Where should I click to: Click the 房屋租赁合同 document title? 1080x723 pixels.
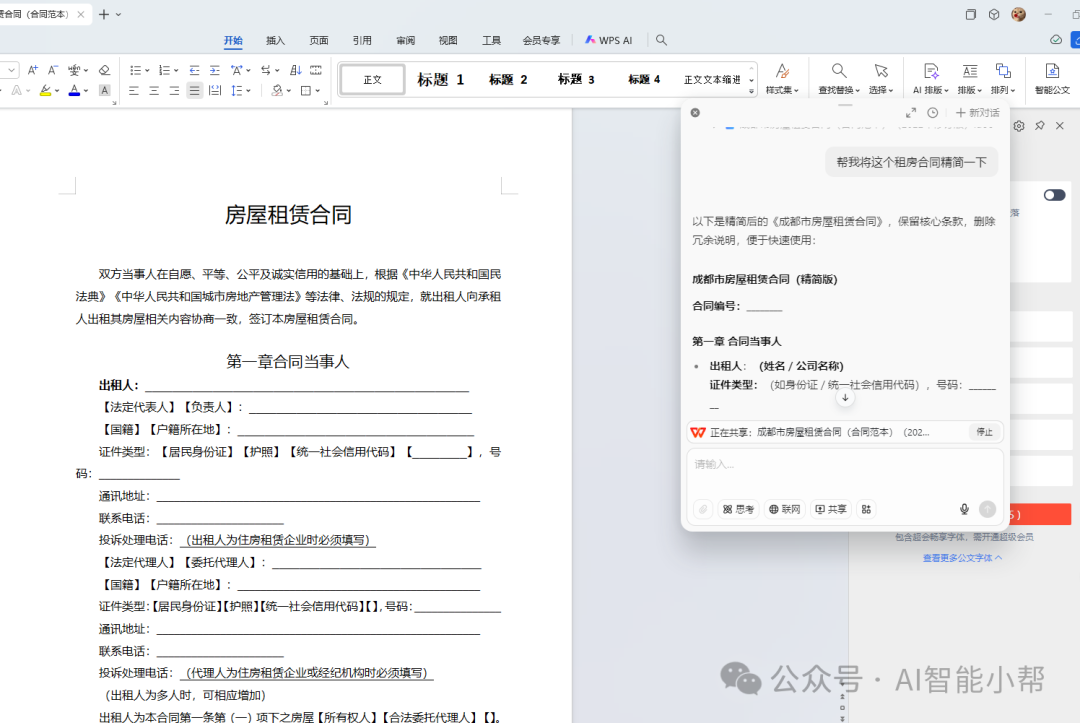click(288, 215)
